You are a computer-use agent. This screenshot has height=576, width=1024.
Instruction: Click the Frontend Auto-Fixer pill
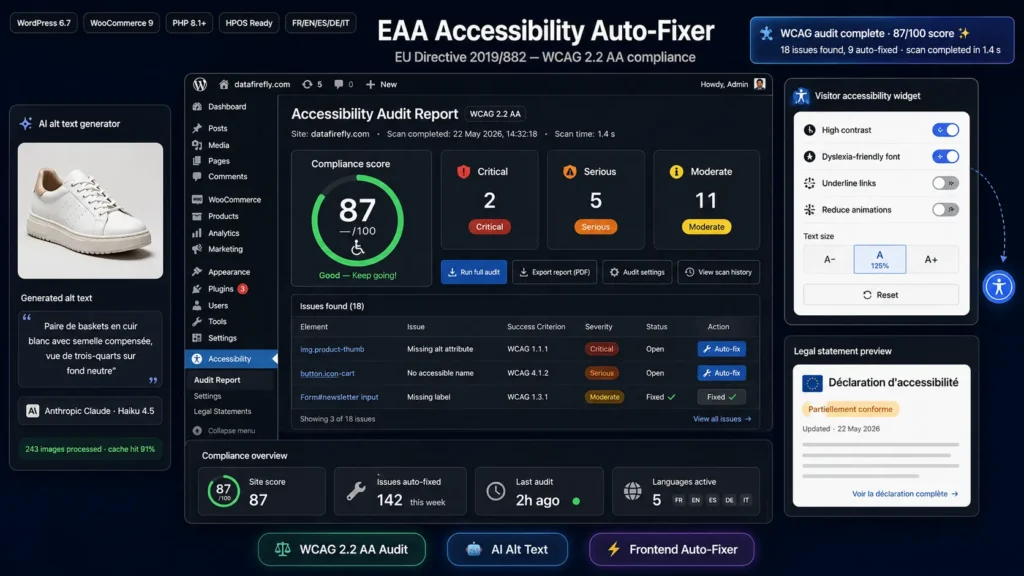[671, 549]
